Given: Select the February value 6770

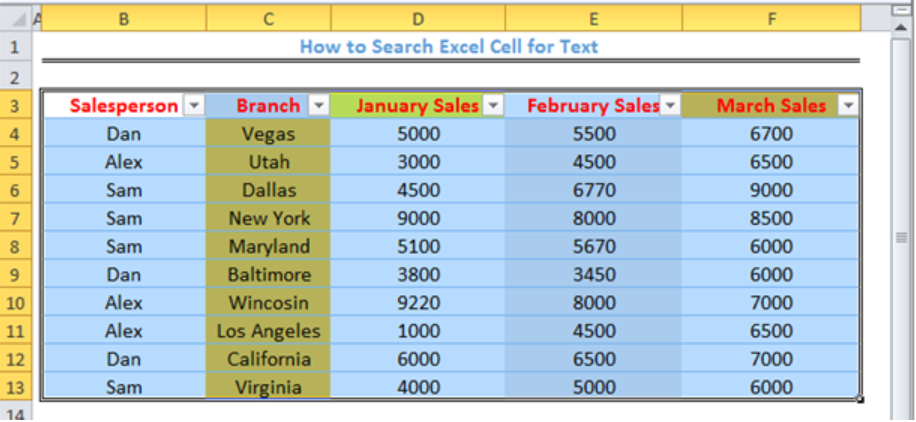Looking at the screenshot, I should click(x=594, y=190).
